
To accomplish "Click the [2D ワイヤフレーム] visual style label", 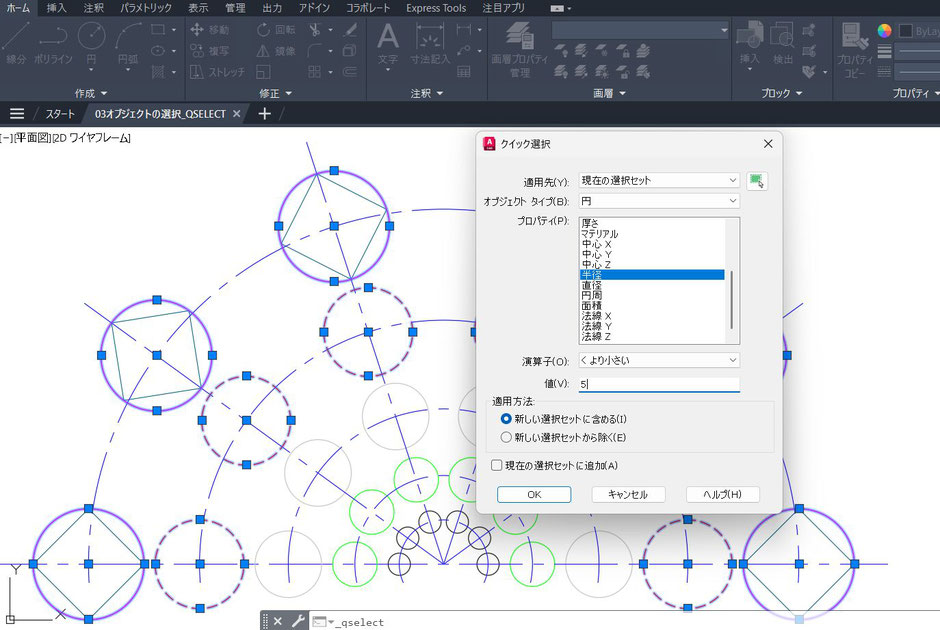I will [x=91, y=138].
